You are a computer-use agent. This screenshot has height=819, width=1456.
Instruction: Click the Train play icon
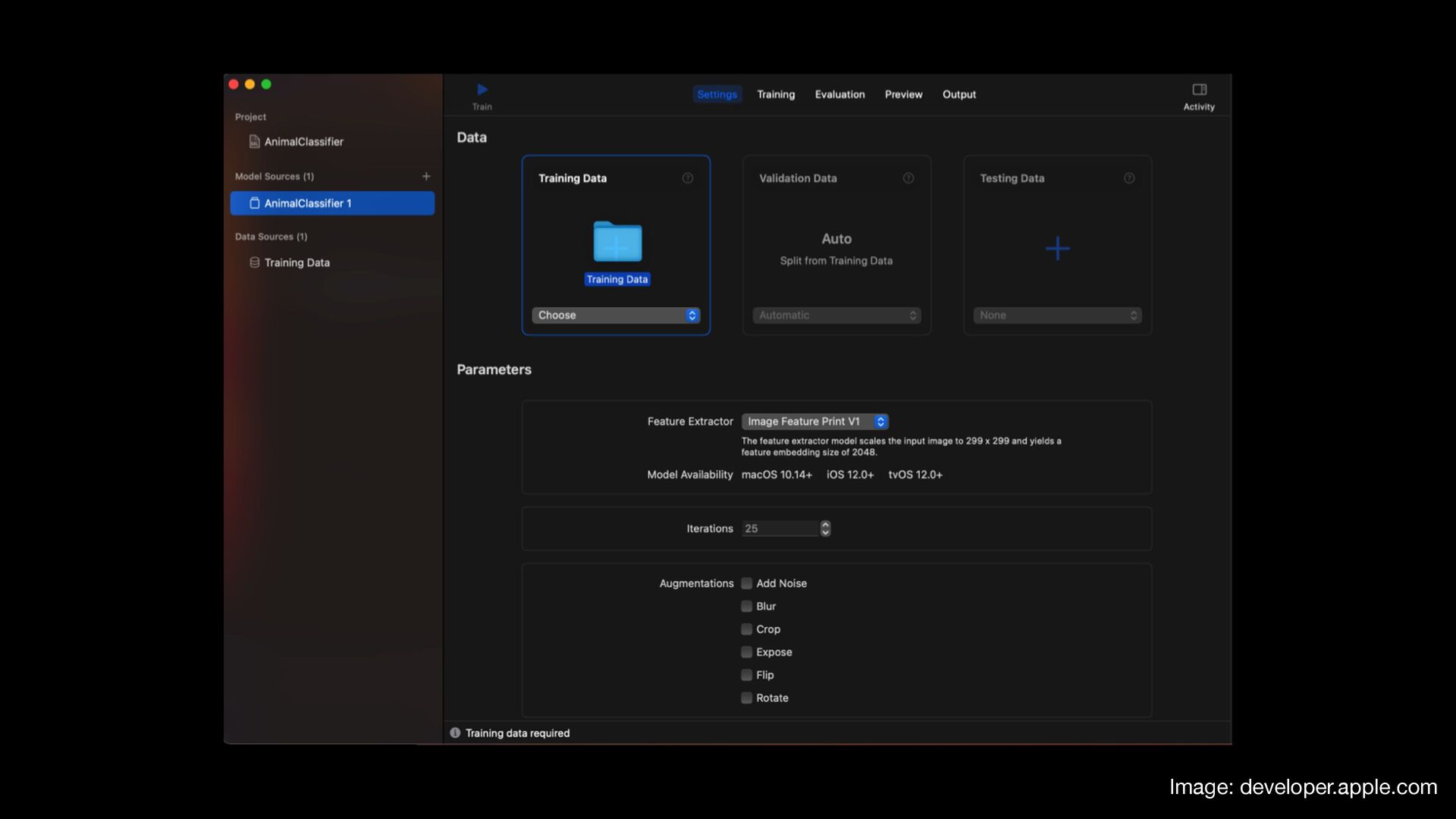pos(482,89)
